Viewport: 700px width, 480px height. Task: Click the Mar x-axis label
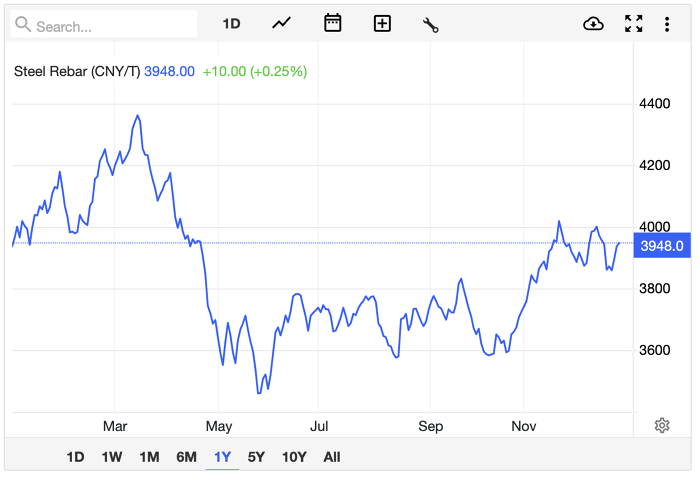pos(115,426)
